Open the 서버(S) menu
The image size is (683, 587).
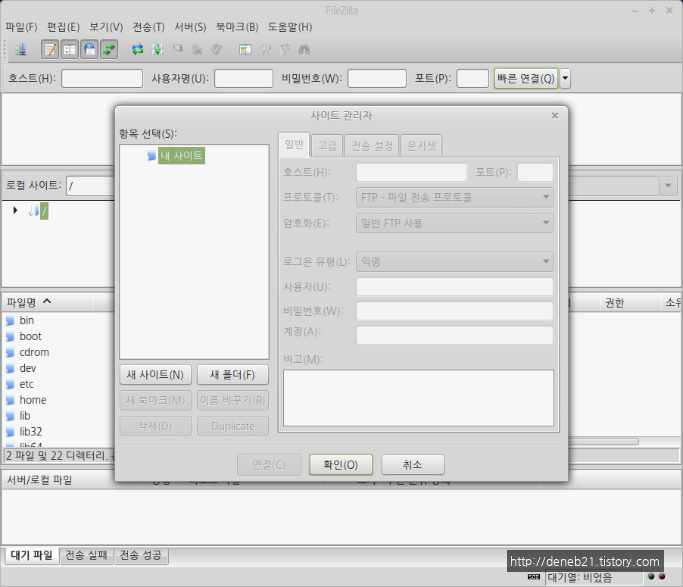click(189, 27)
